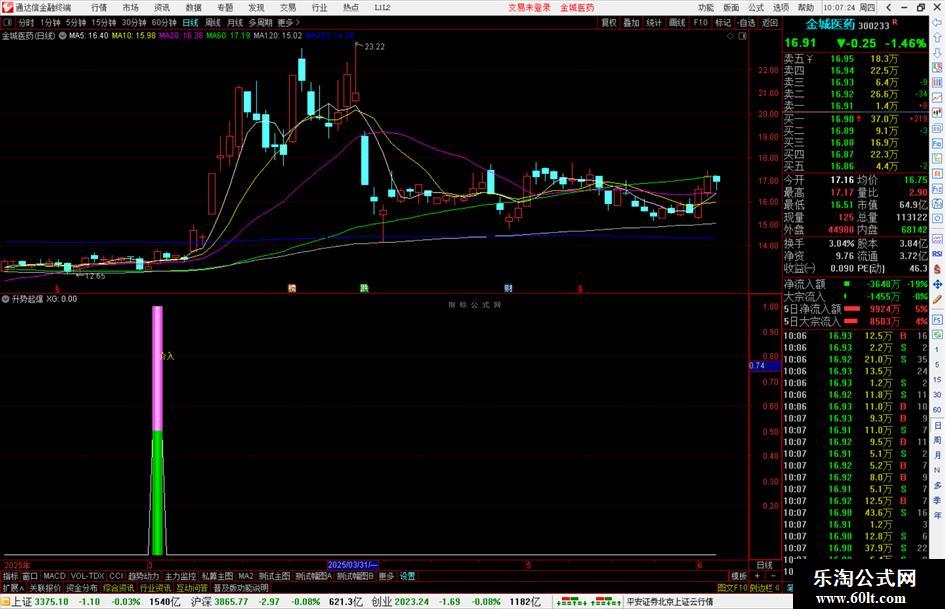Click the left arrow icon in right sidebar
The height and width of the screenshot is (609, 945).
(x=937, y=22)
